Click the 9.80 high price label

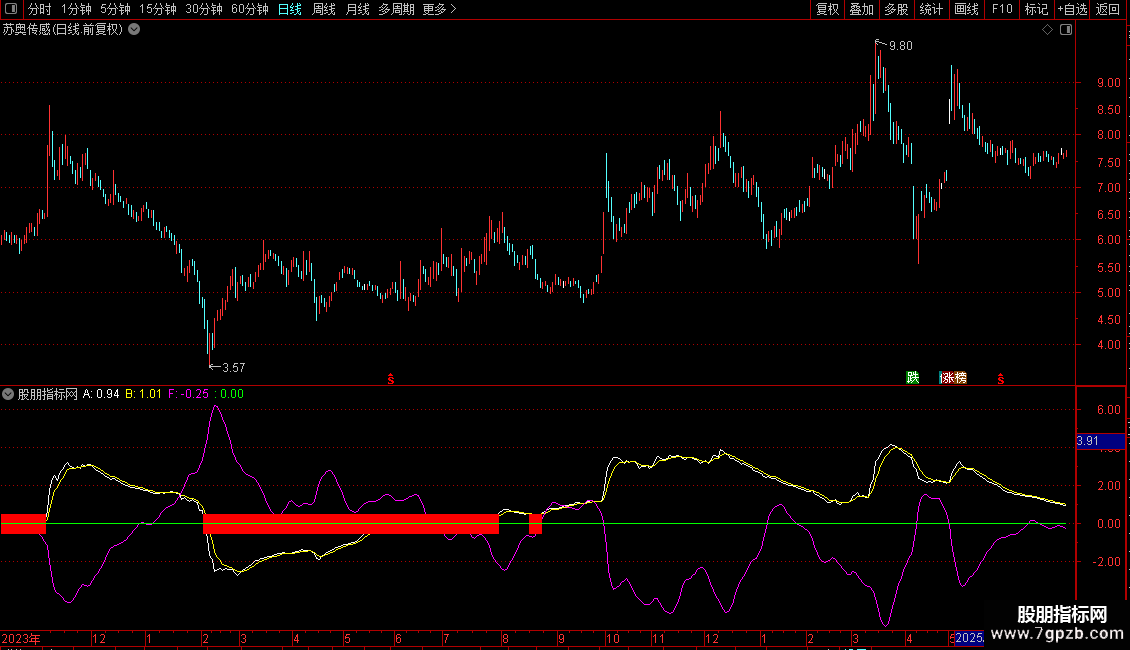(x=900, y=46)
